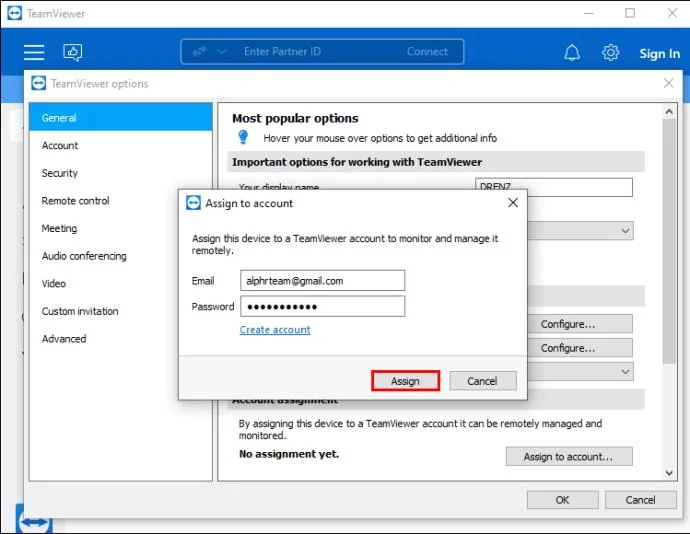The width and height of the screenshot is (690, 534).
Task: Expand the connection mode chevron
Action: tap(221, 52)
